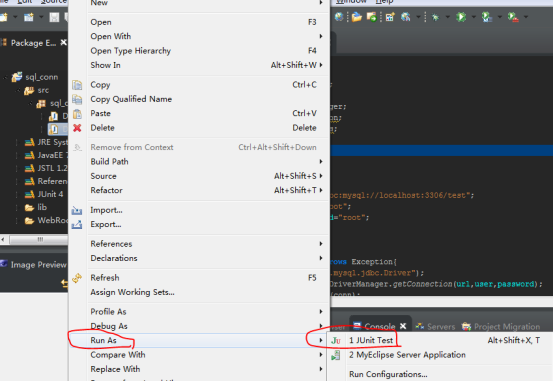Collapse the sql_conn project tree node
554x381 pixels.
pyautogui.click(x=5, y=77)
